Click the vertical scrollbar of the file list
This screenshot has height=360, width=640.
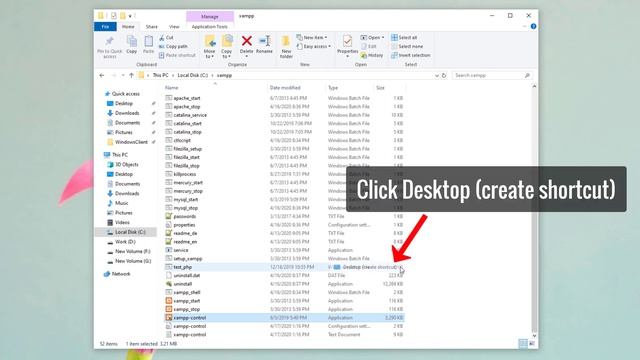coord(534,210)
